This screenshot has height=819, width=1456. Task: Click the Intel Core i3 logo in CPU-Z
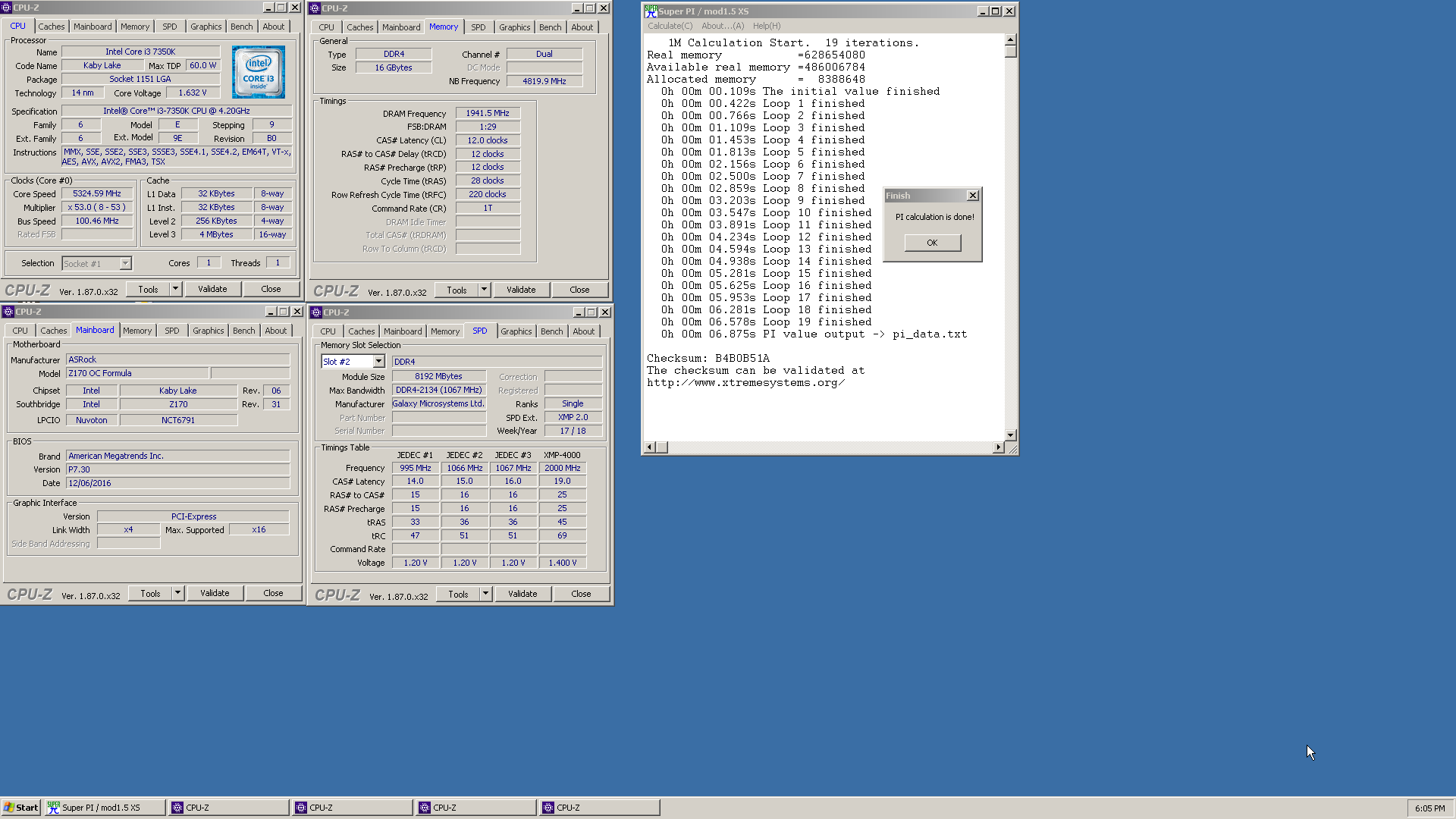pos(258,71)
